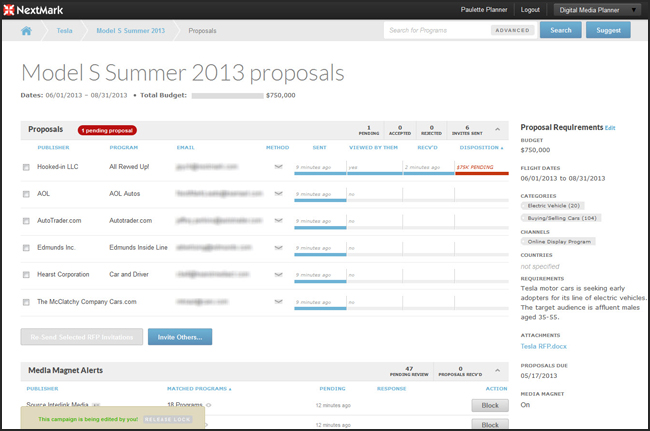Sort by Sent column header
The image size is (650, 431).
320,148
